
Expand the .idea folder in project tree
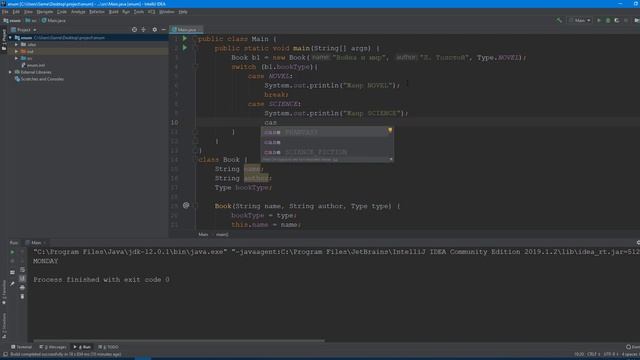click(x=16, y=44)
